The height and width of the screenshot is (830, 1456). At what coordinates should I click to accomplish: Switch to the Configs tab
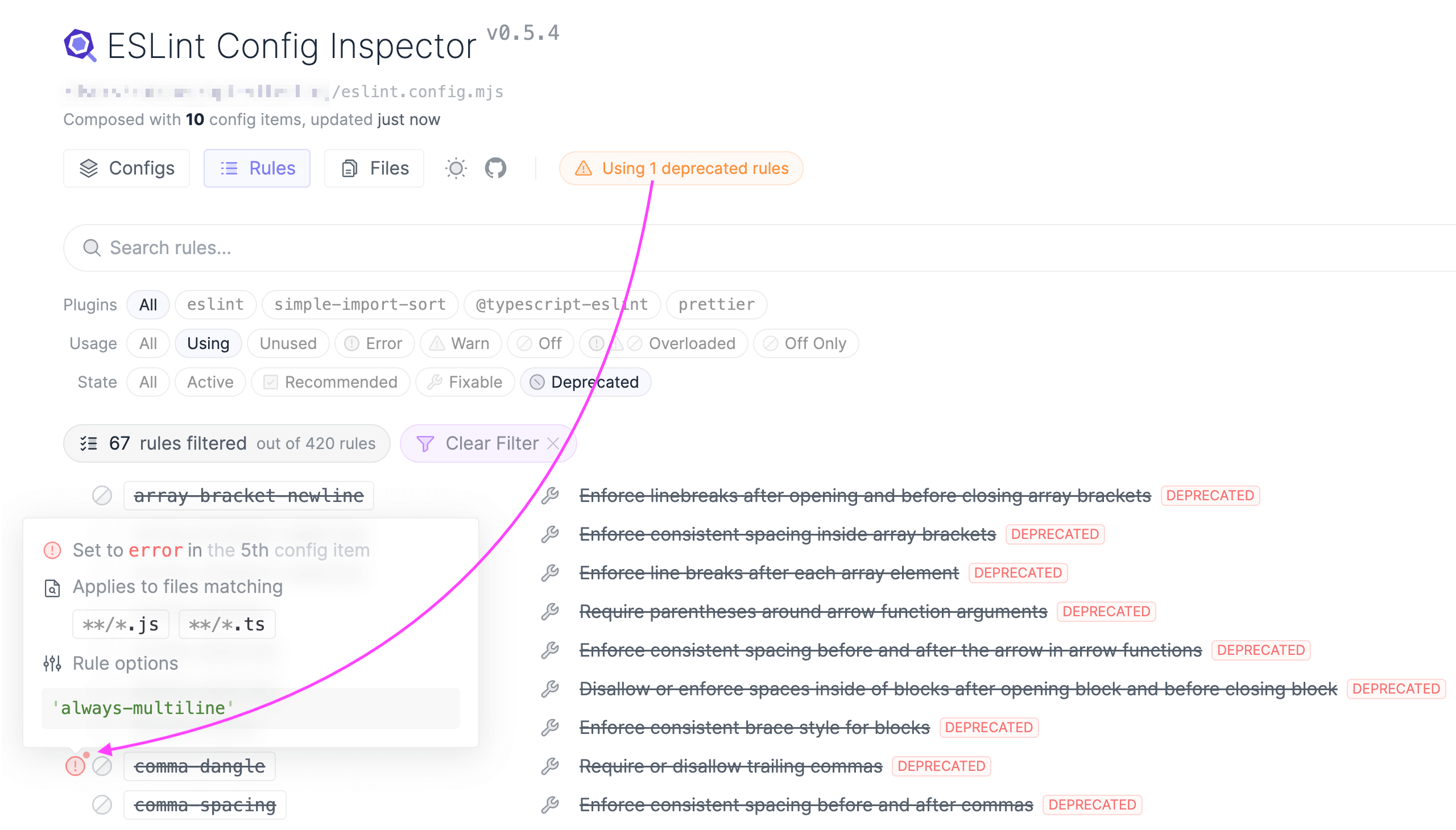click(x=126, y=167)
